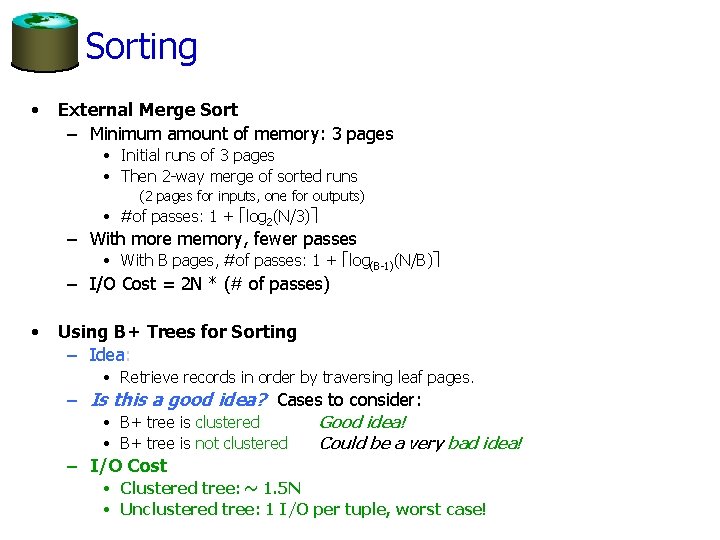The height and width of the screenshot is (540, 720).
Task: Select the External Merge Sort heading
Action: pyautogui.click(x=148, y=110)
